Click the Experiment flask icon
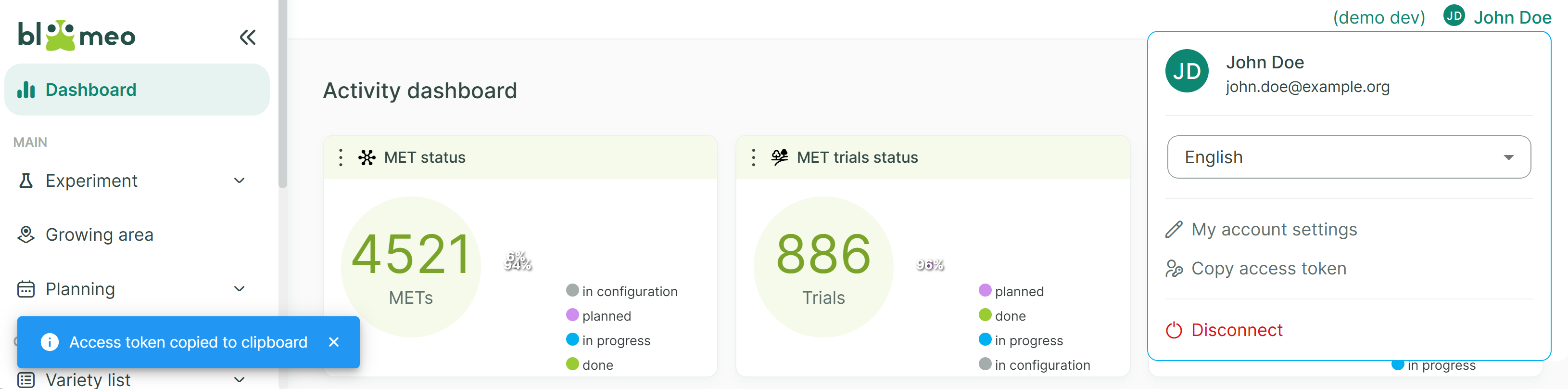1568x389 pixels. [25, 181]
